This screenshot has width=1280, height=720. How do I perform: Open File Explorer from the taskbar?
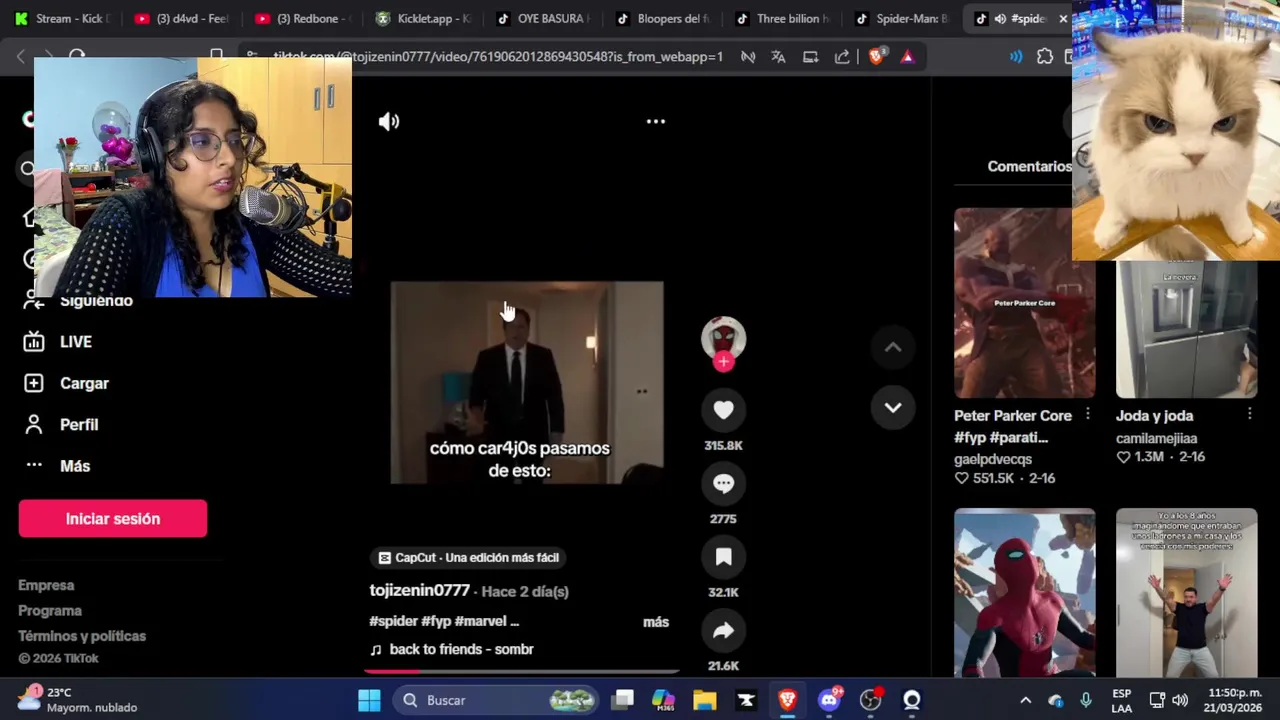pyautogui.click(x=705, y=700)
